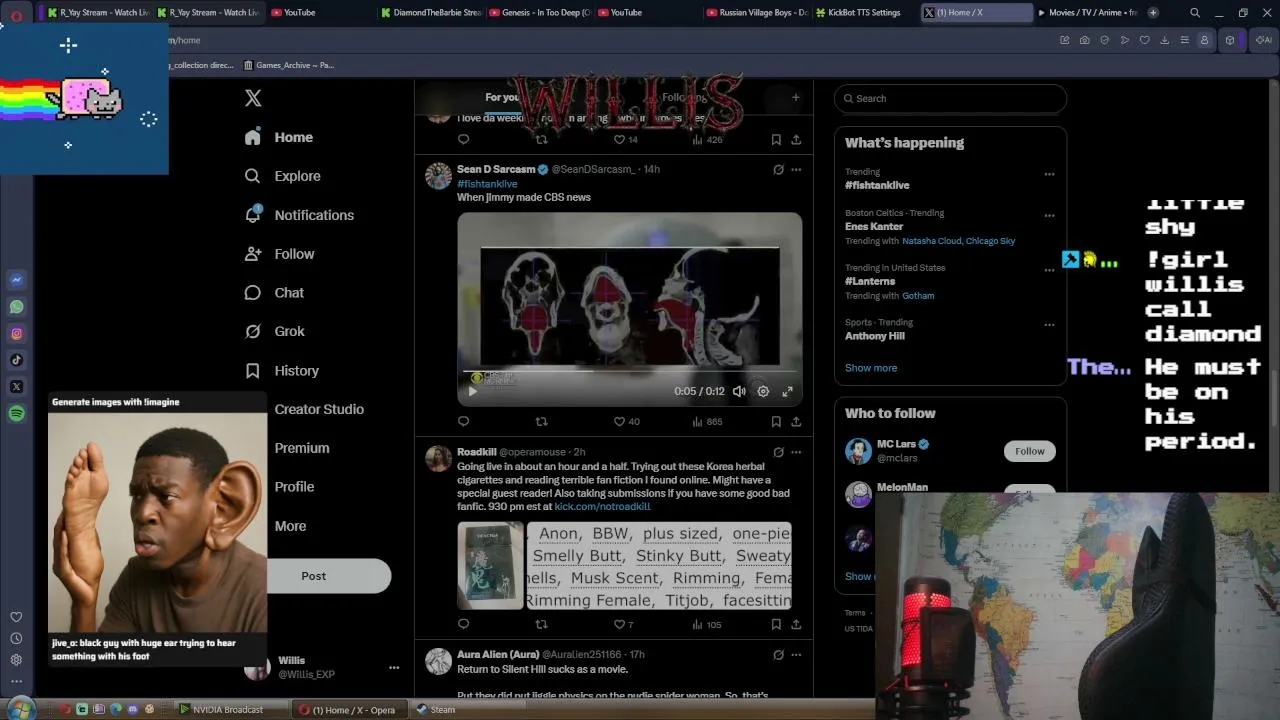1280x720 pixels.
Task: View analytics showing 105 views
Action: (x=707, y=624)
